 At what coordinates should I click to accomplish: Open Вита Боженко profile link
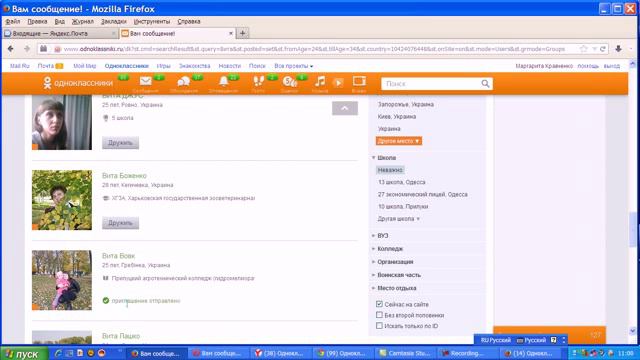click(124, 176)
